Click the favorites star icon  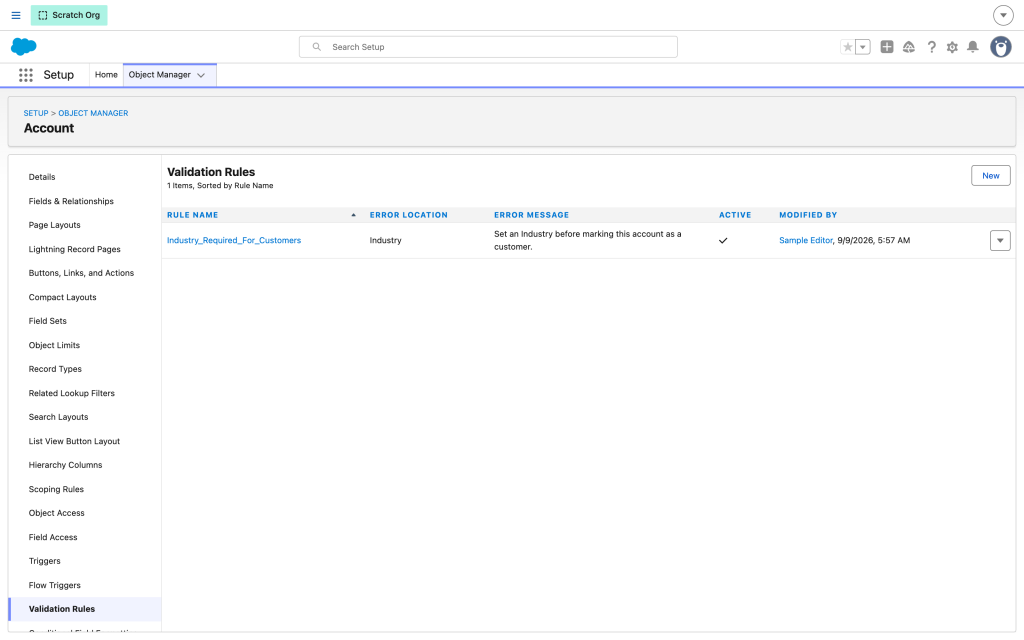(x=848, y=47)
